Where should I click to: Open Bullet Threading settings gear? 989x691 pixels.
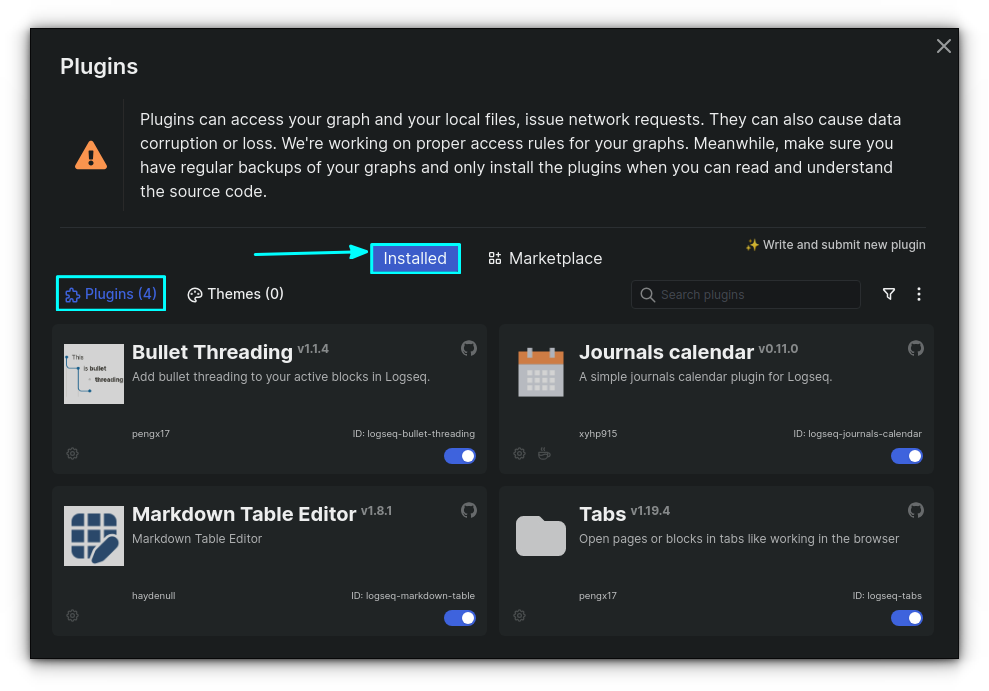(x=72, y=454)
